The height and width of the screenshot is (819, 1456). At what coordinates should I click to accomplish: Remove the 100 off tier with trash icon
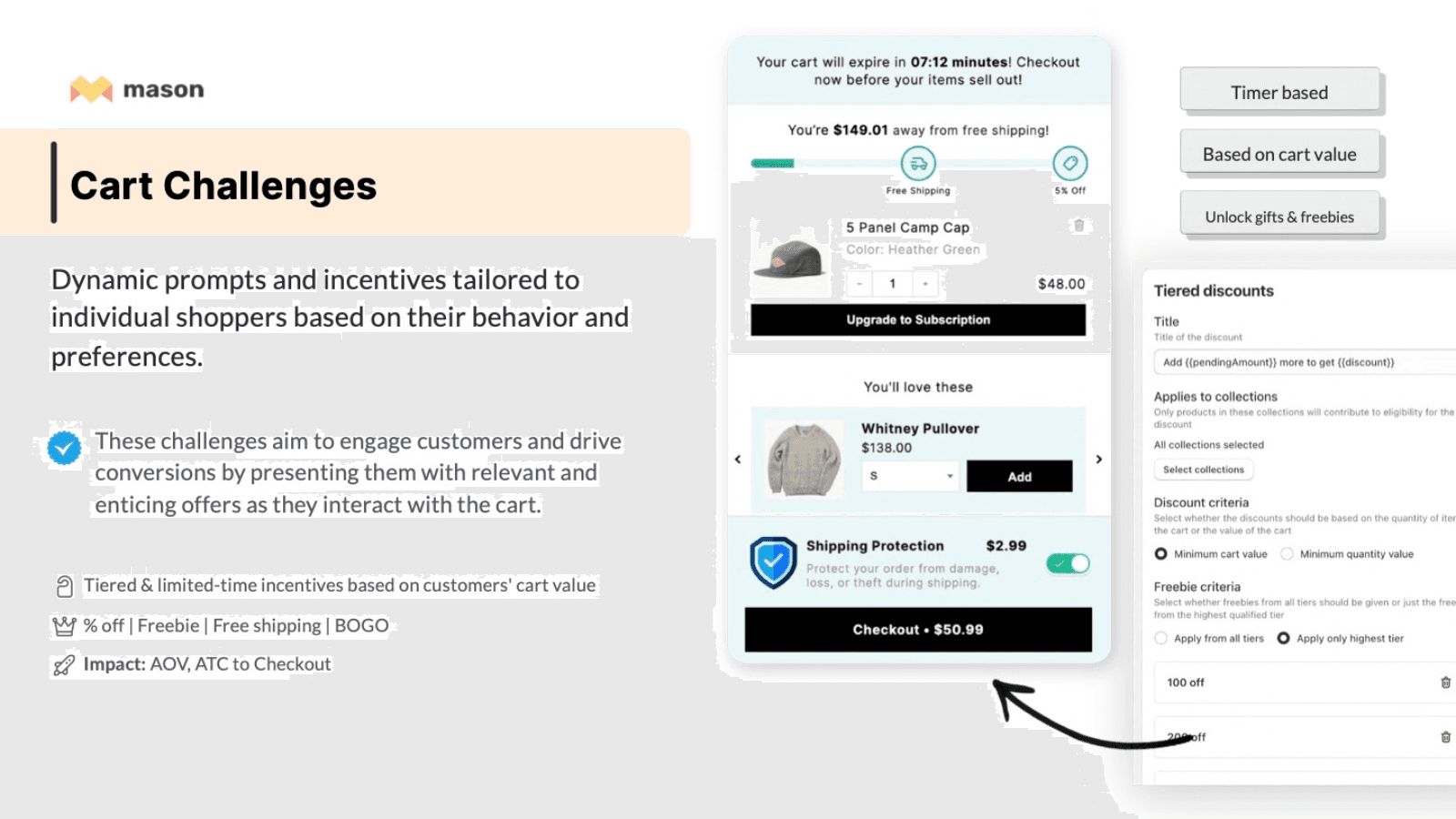(1445, 682)
